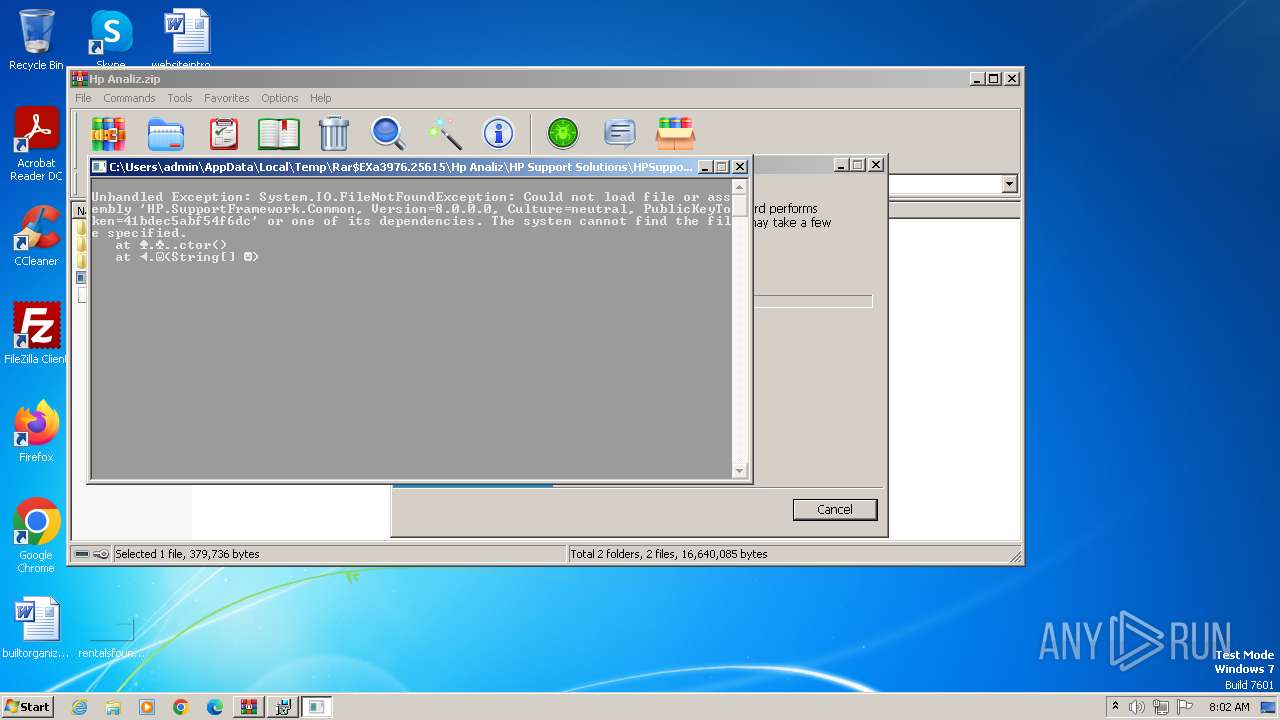
Task: Click the Cancel button in the dialog
Action: (x=835, y=509)
